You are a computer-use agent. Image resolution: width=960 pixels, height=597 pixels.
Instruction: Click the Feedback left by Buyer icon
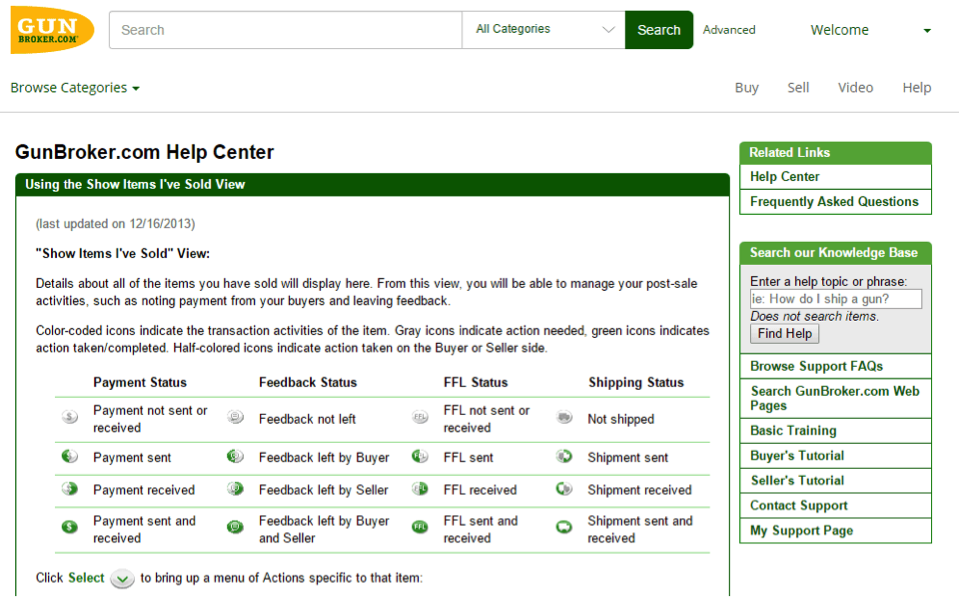[235, 457]
